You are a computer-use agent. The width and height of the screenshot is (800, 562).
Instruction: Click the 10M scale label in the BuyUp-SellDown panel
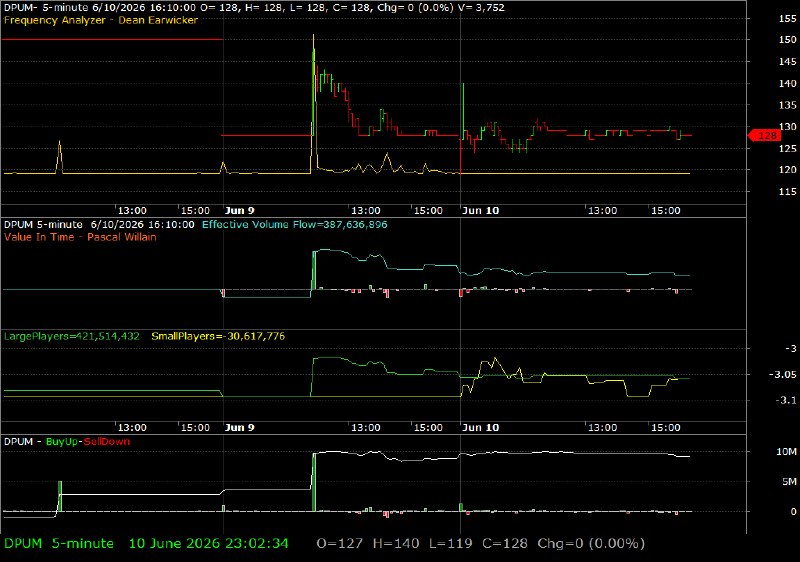pos(786,452)
